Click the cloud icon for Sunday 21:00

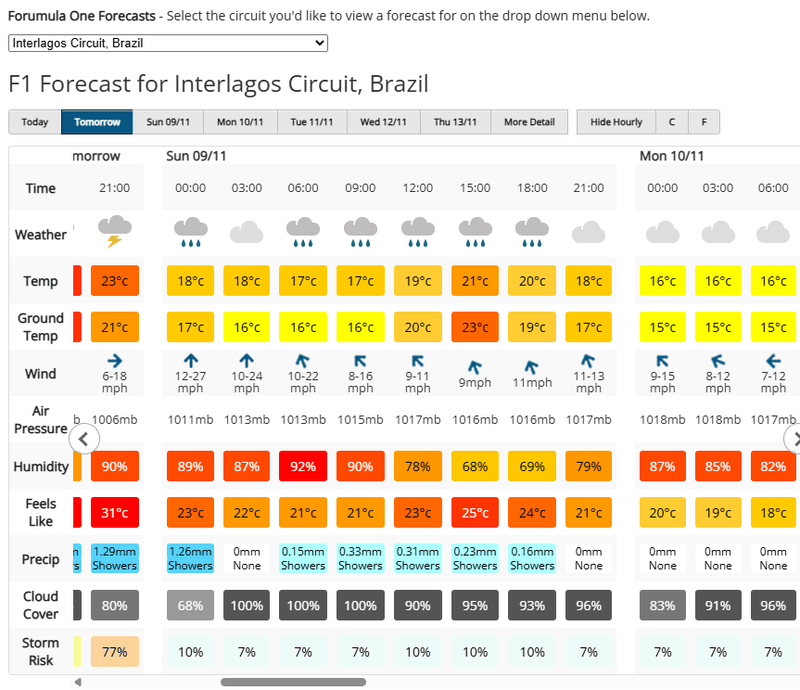pos(589,233)
